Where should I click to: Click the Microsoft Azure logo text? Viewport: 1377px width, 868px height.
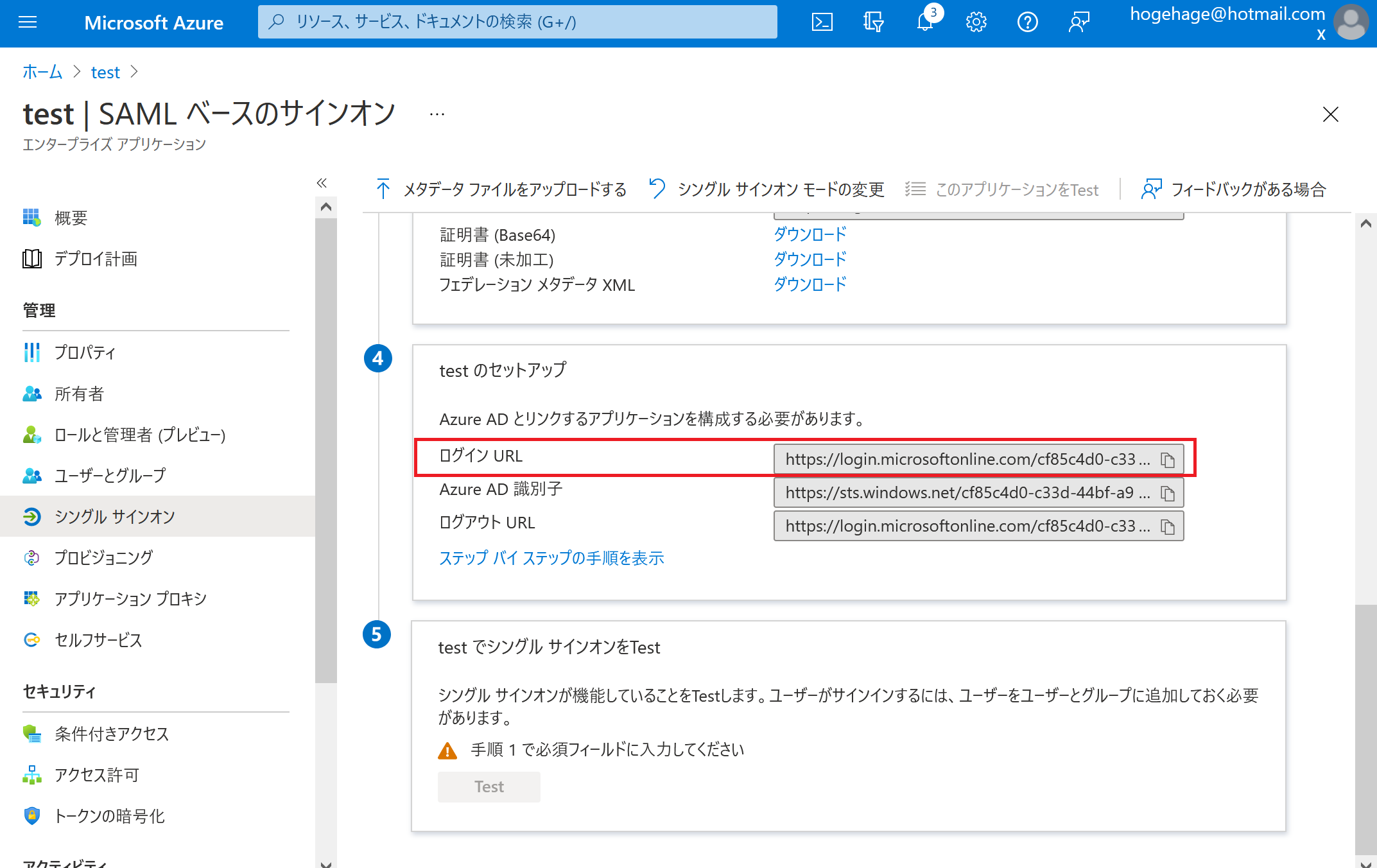coord(154,22)
